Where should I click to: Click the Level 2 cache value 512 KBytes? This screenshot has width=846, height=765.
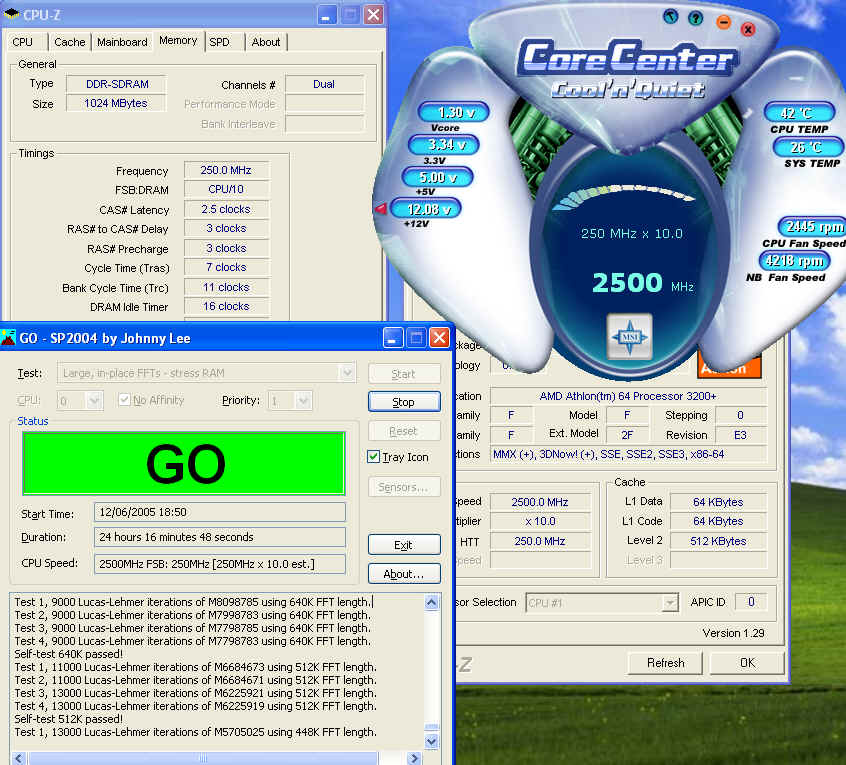718,541
